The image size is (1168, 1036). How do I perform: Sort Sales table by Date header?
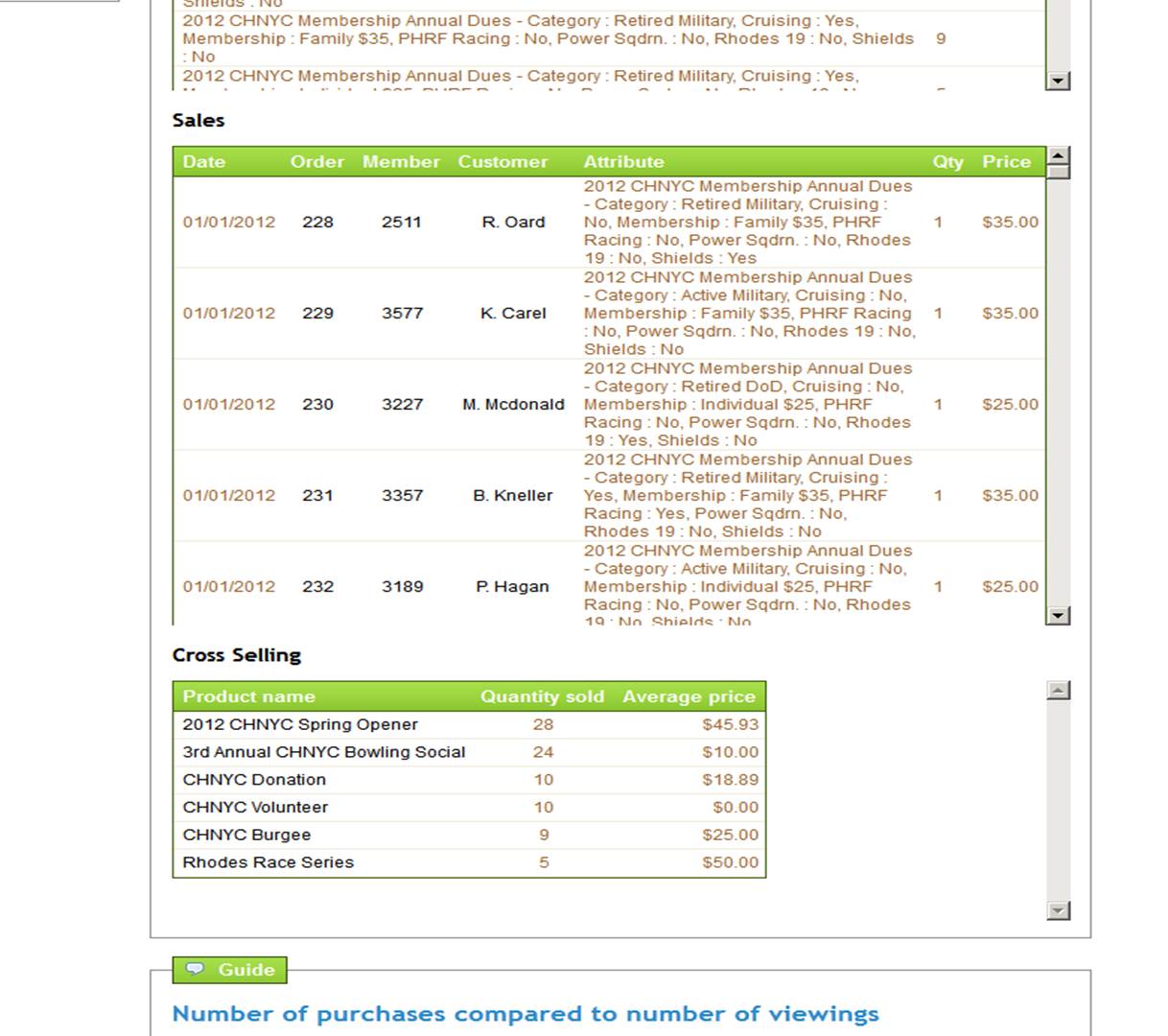[204, 161]
